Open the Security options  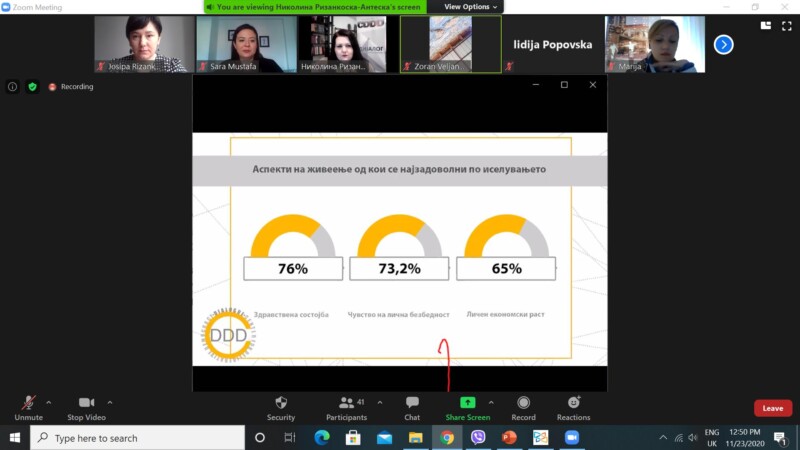pyautogui.click(x=281, y=407)
